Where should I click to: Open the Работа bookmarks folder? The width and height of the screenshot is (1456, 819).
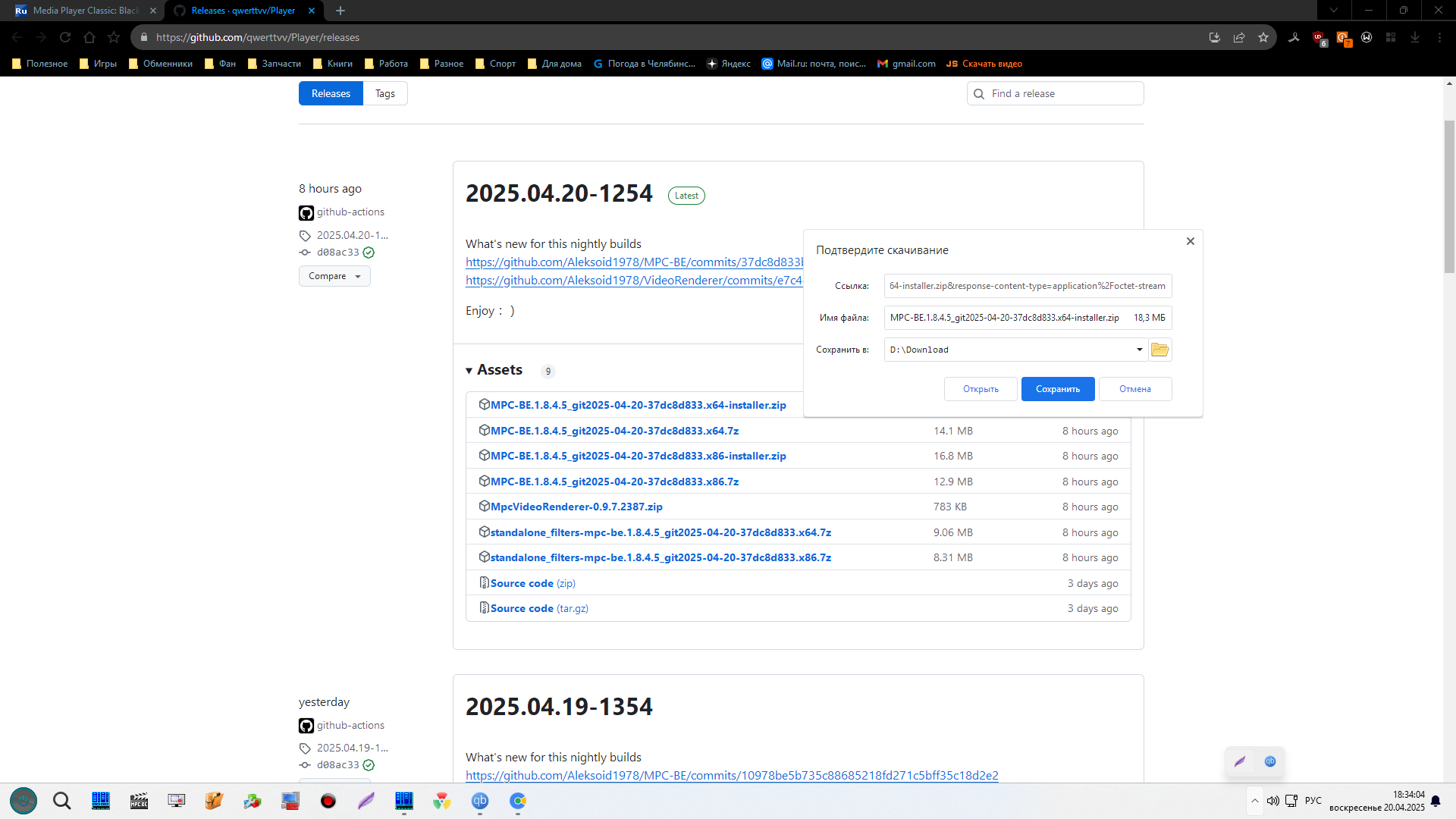(386, 64)
